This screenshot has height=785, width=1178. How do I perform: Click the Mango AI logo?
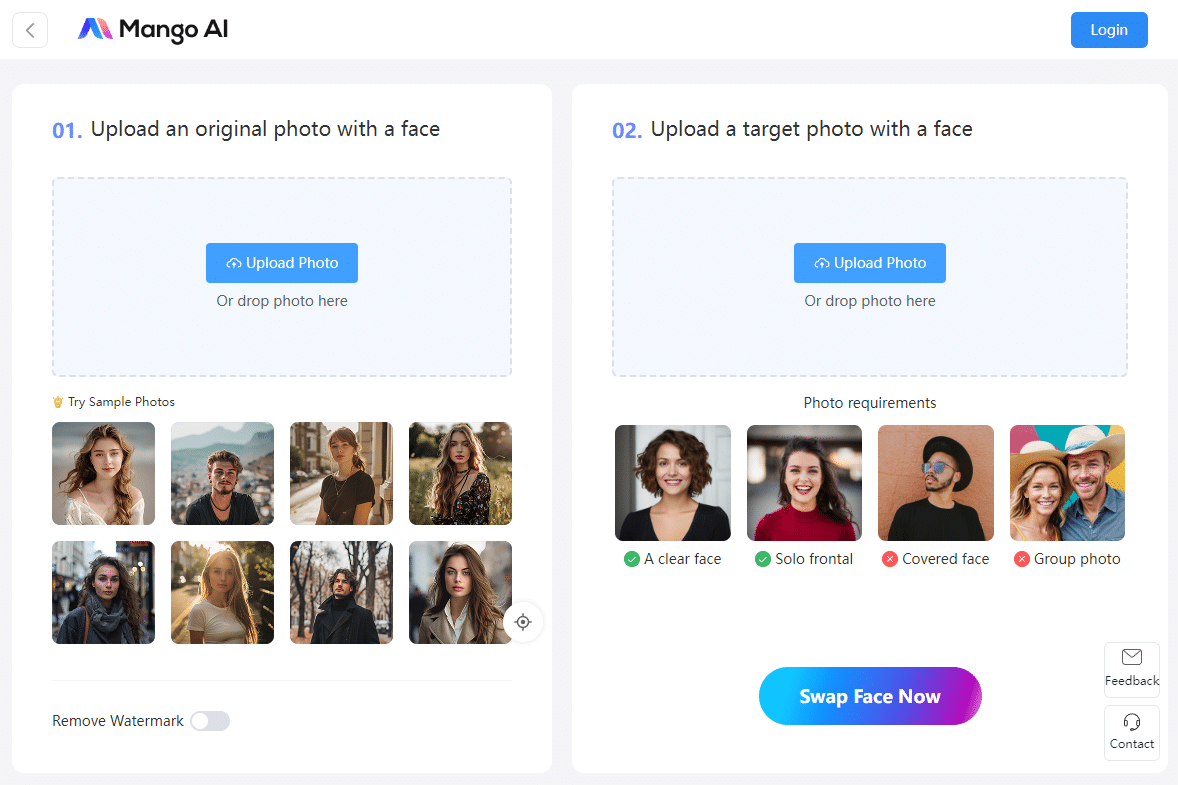[152, 29]
